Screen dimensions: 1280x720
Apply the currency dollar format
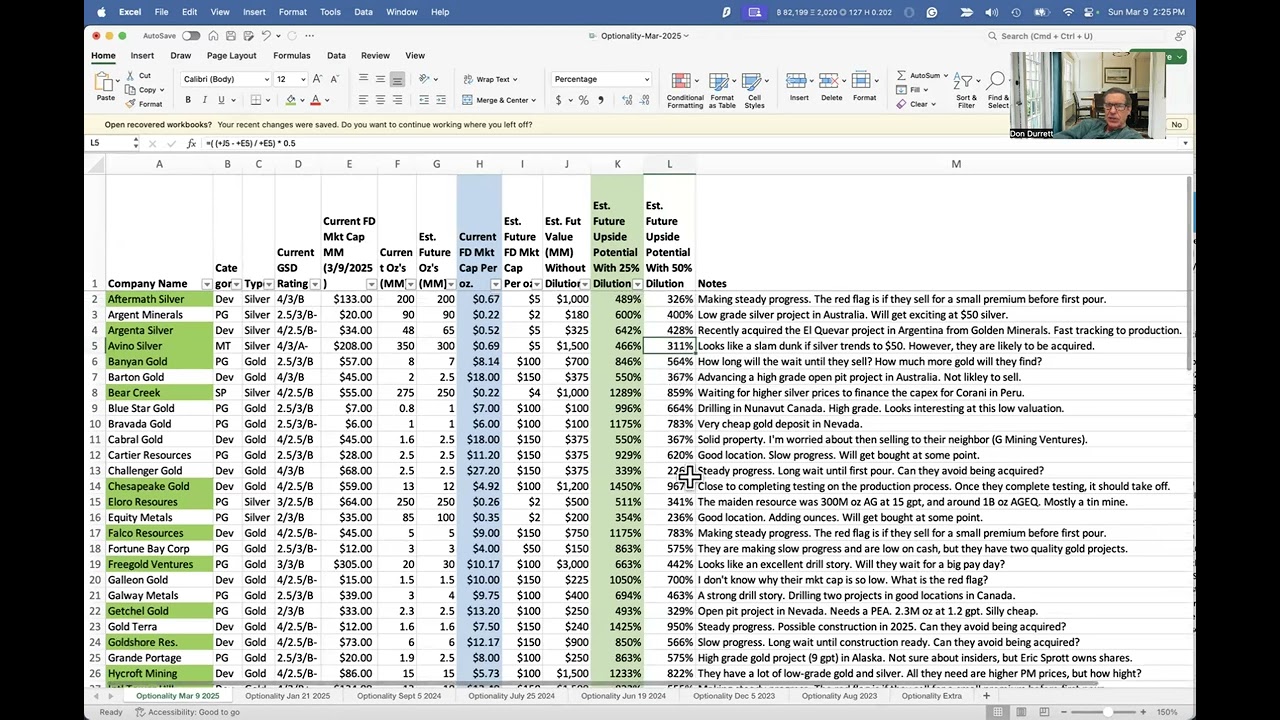[558, 100]
